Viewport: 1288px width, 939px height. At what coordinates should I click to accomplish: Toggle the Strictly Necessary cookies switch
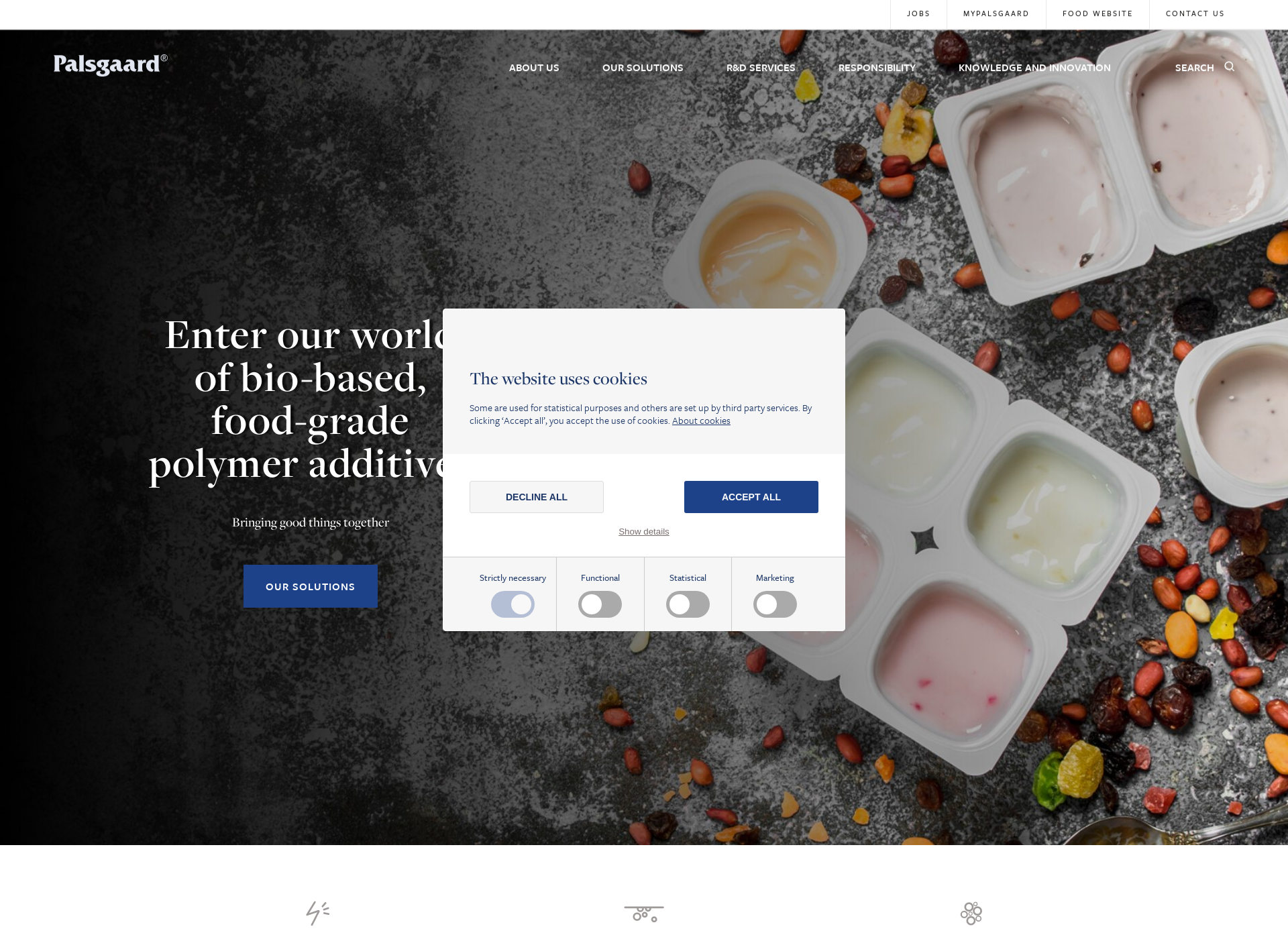click(x=512, y=604)
